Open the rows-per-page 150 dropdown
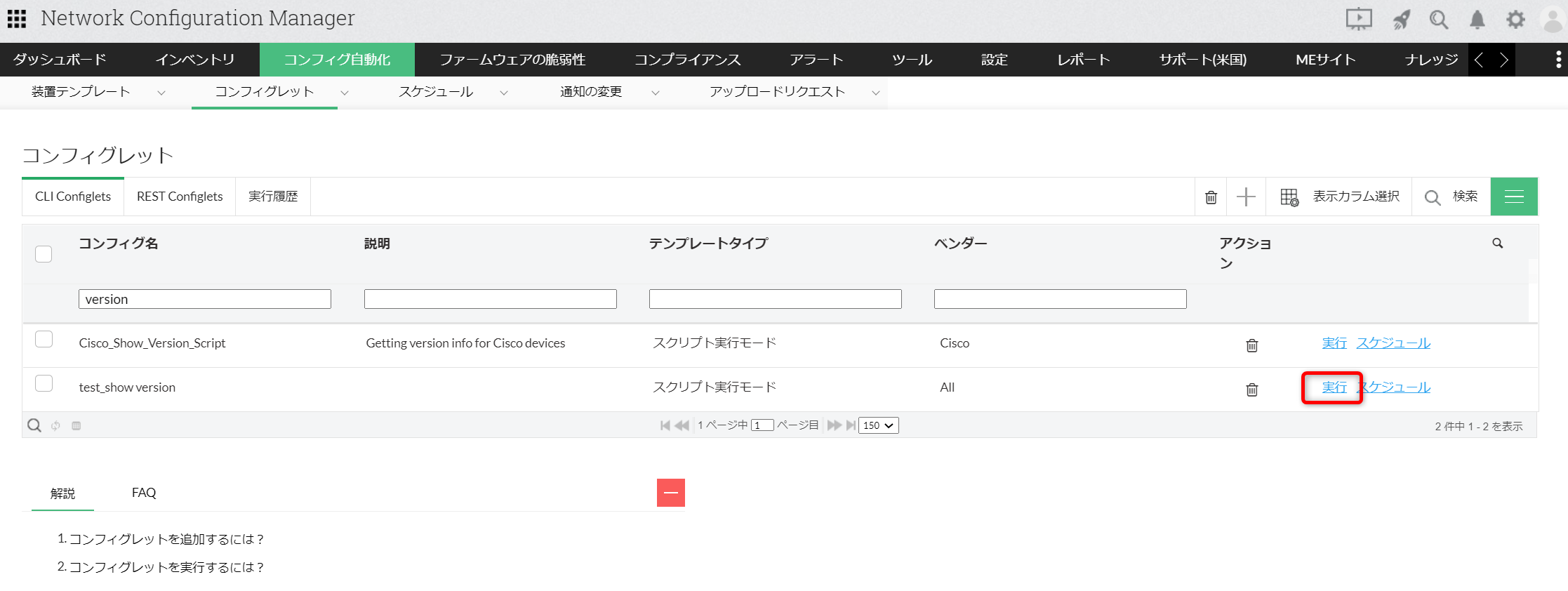 (878, 425)
